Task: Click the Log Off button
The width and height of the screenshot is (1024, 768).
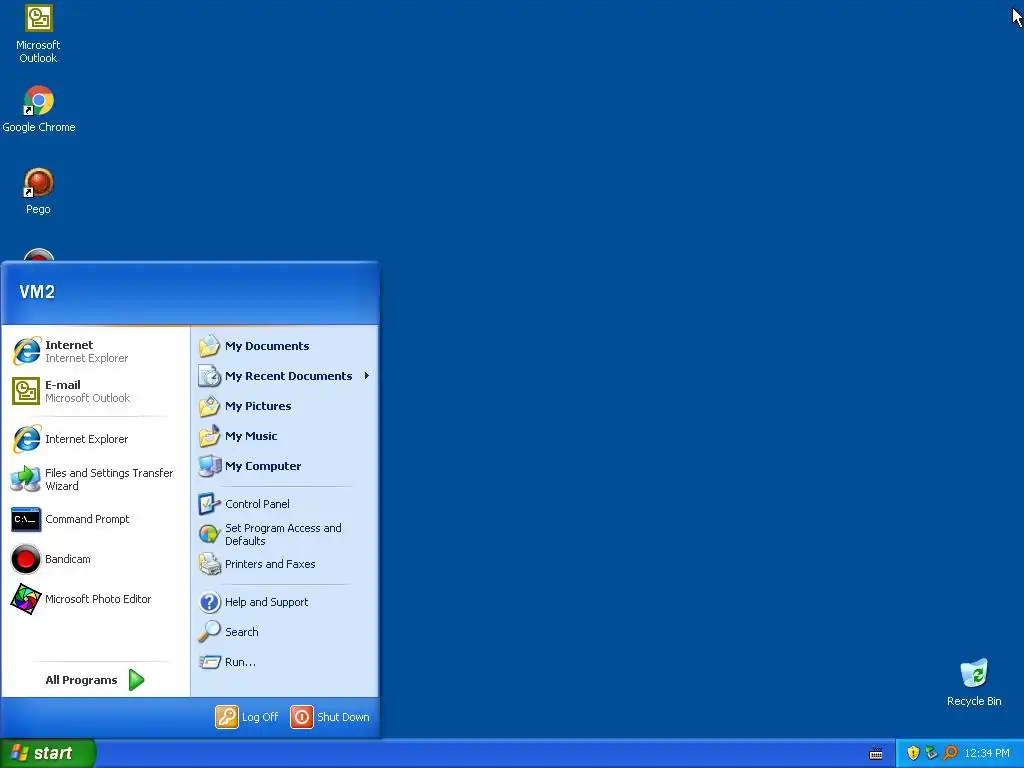Action: tap(247, 717)
